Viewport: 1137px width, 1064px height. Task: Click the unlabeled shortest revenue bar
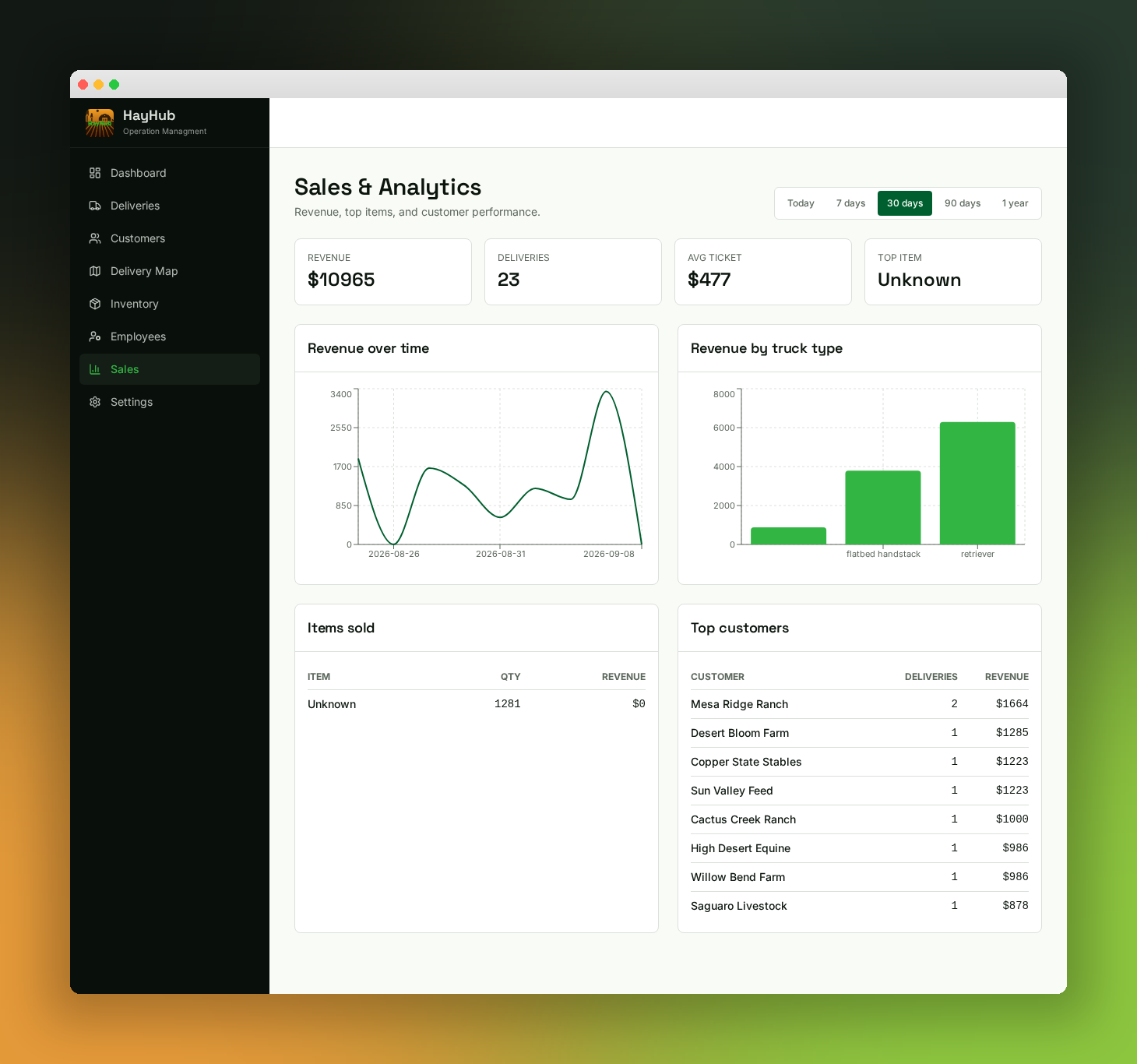788,536
